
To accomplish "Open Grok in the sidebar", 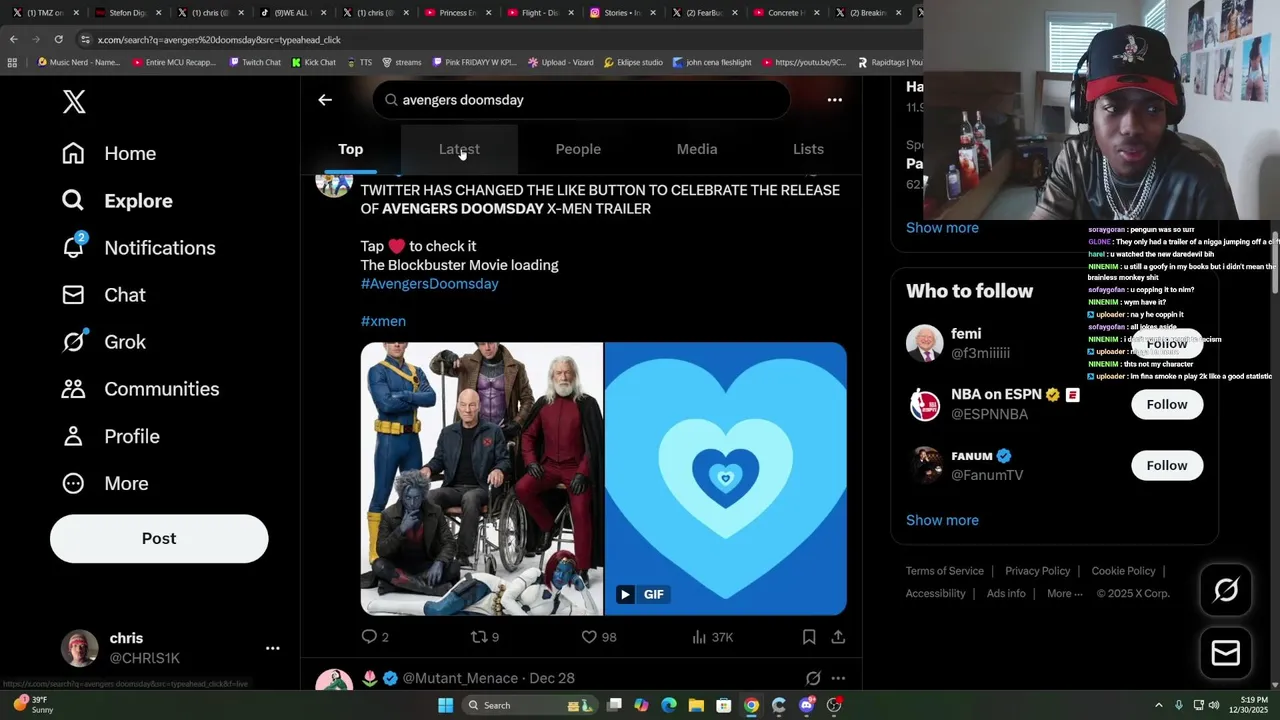I will click(x=104, y=342).
